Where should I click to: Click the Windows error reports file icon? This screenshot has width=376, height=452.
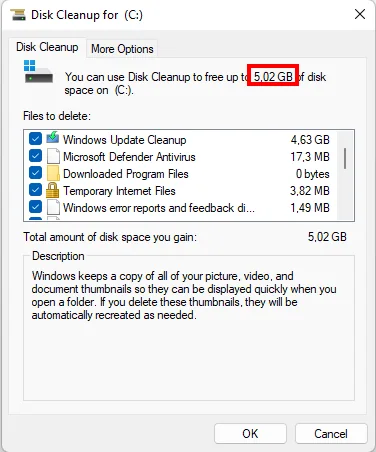tap(53, 207)
